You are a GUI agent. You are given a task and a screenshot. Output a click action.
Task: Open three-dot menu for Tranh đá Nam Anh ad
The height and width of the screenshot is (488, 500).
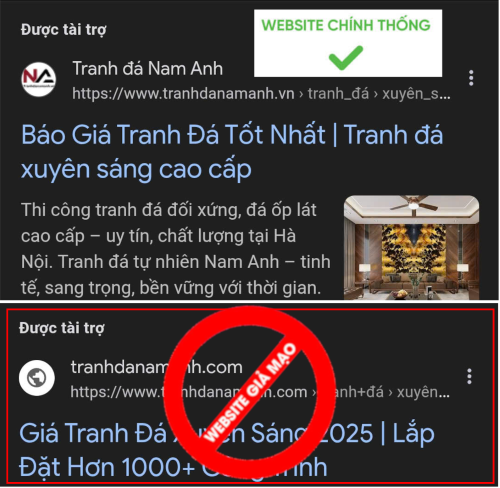click(x=471, y=78)
